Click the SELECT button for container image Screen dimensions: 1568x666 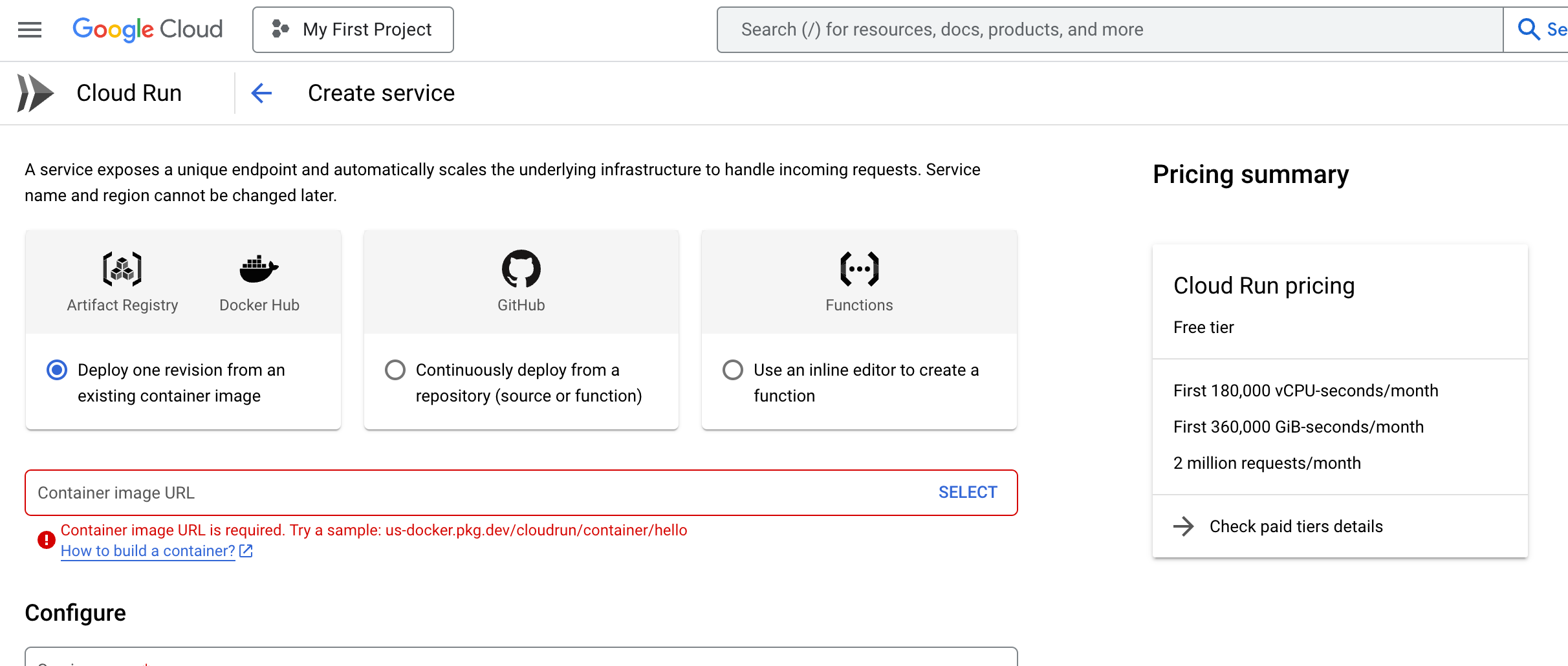968,493
